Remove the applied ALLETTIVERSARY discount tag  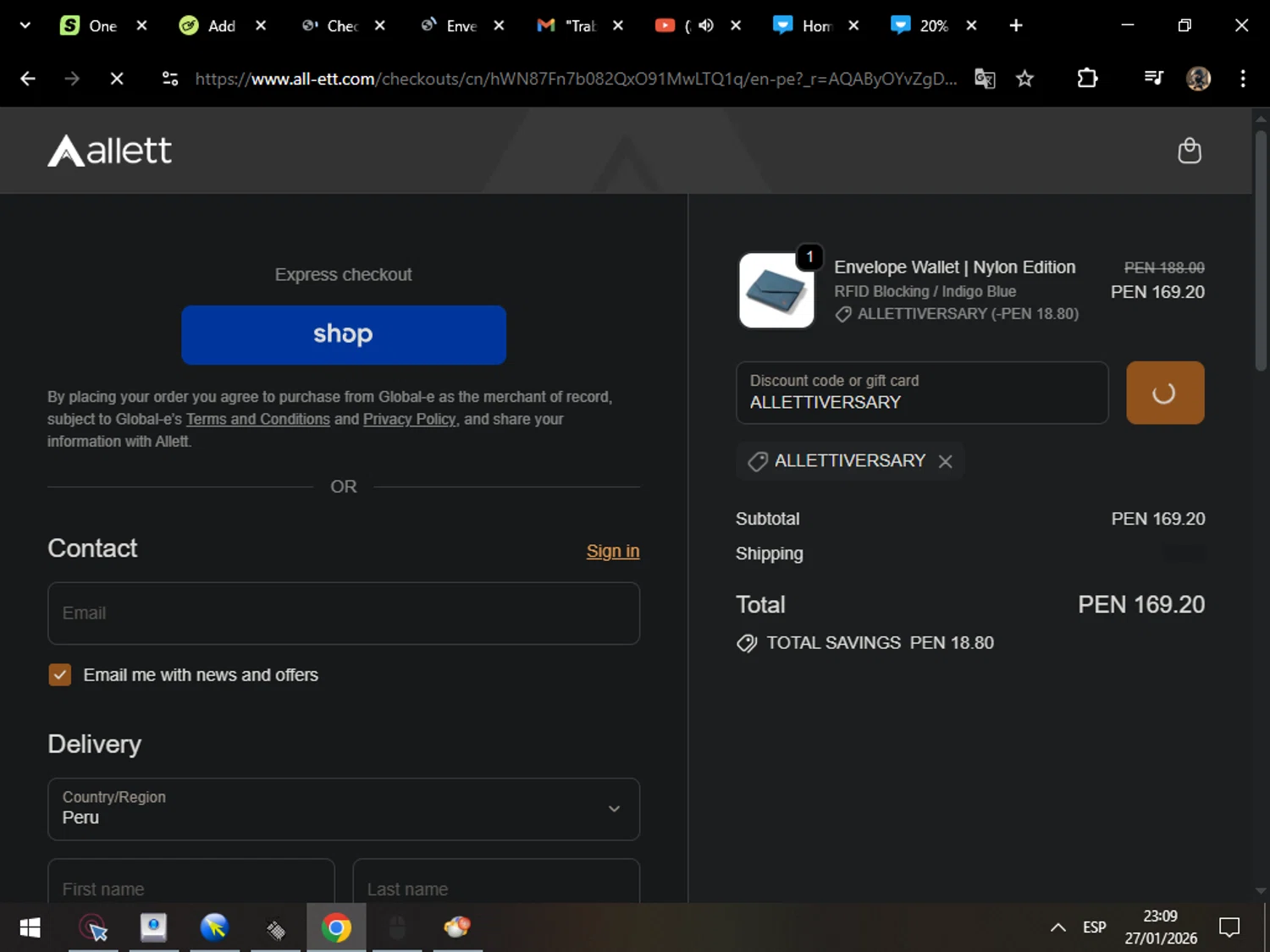click(x=946, y=461)
